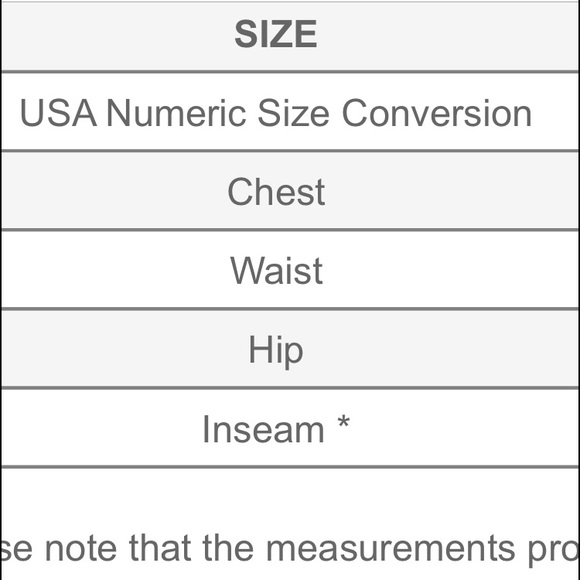This screenshot has height=580, width=580.
Task: Click white empty area left of Waist label
Action: 115,270
